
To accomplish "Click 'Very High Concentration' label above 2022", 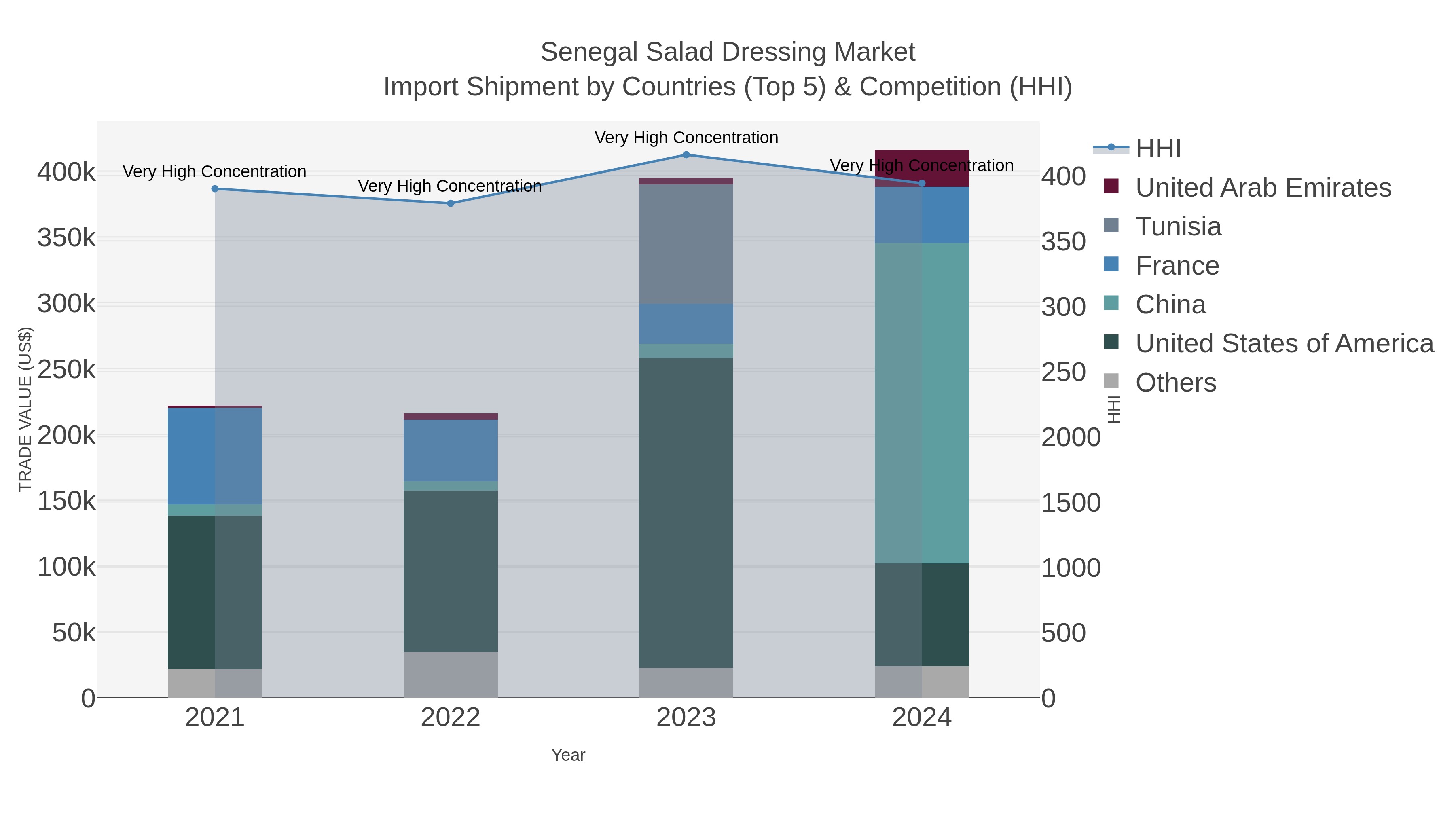I will [x=450, y=186].
